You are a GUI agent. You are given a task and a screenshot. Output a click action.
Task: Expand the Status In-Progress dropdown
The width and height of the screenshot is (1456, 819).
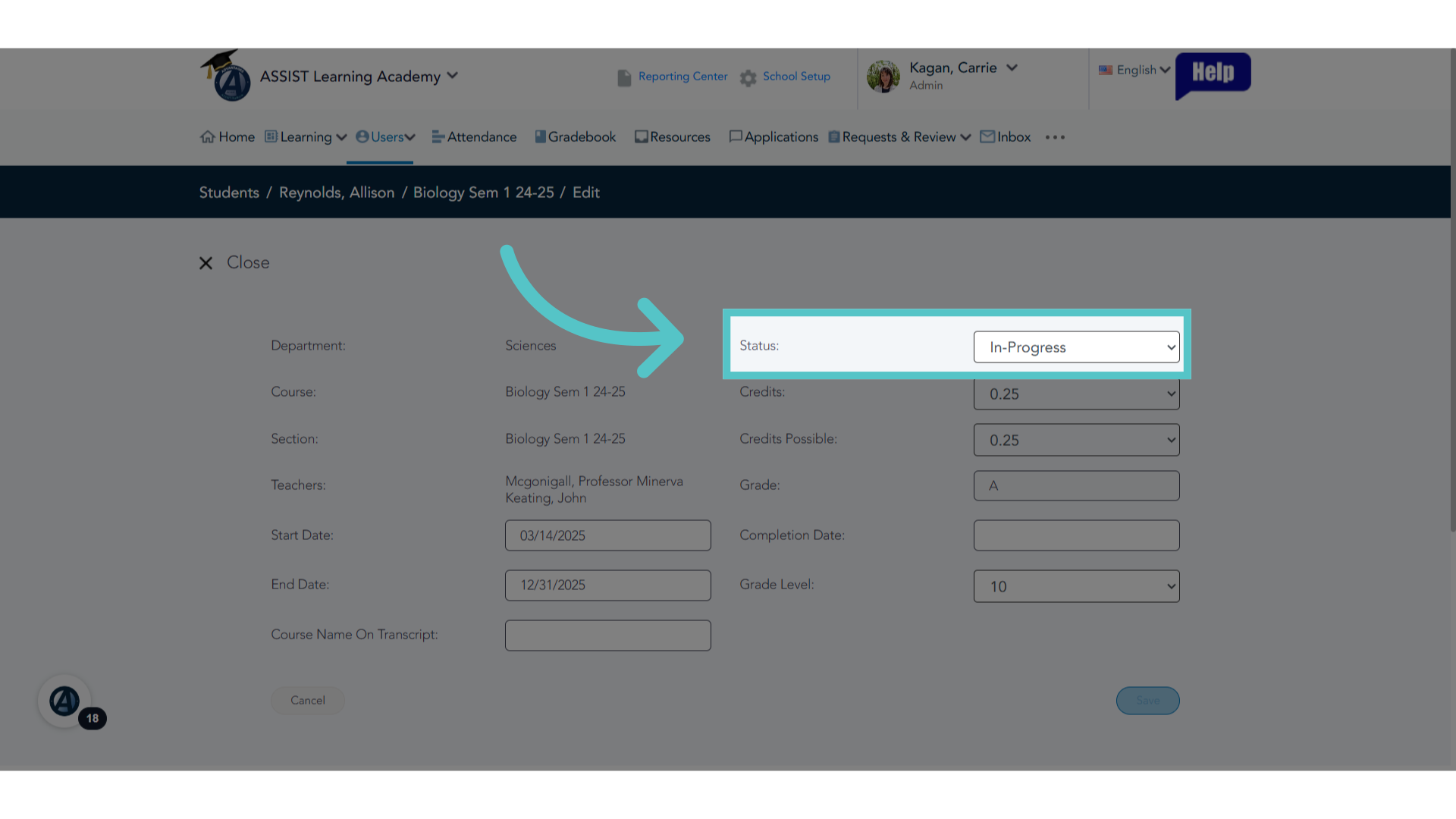click(1076, 347)
